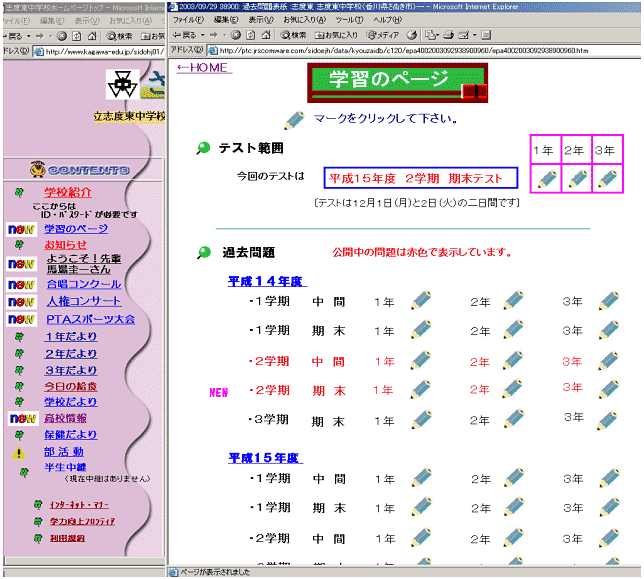
Task: Click the メディア media toolbar button
Action: [x=394, y=34]
